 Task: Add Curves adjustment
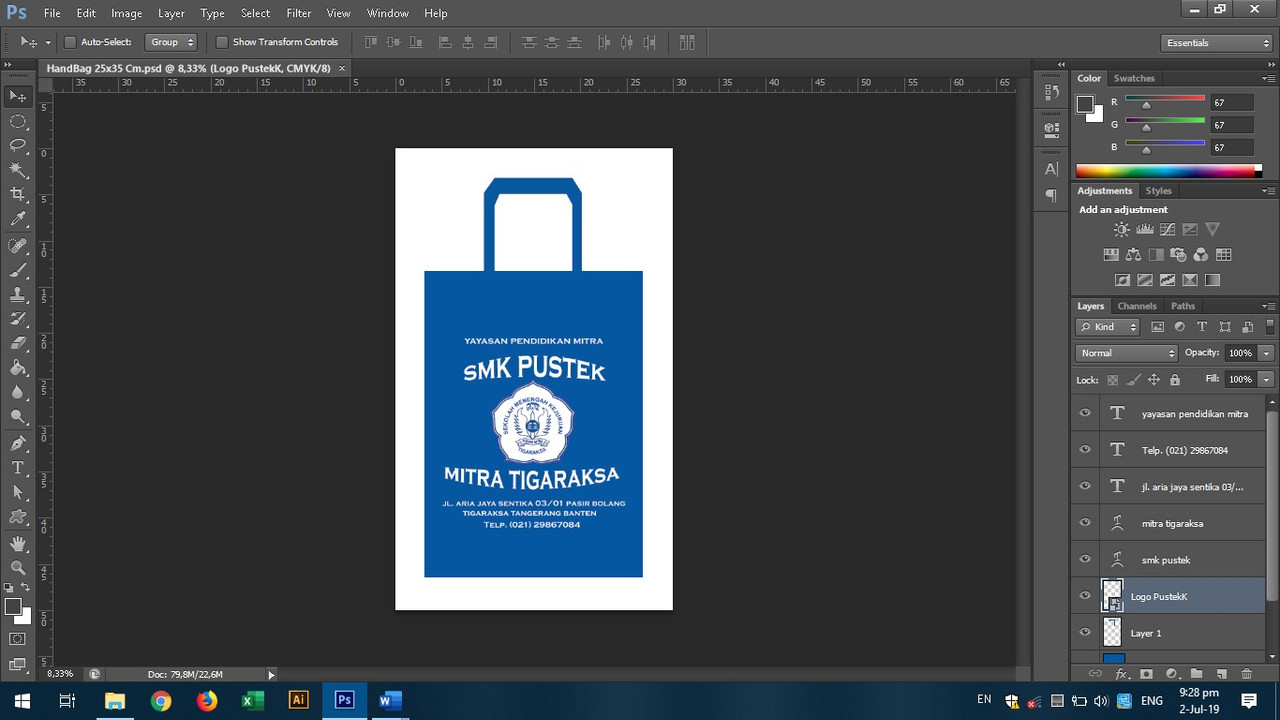click(1167, 230)
